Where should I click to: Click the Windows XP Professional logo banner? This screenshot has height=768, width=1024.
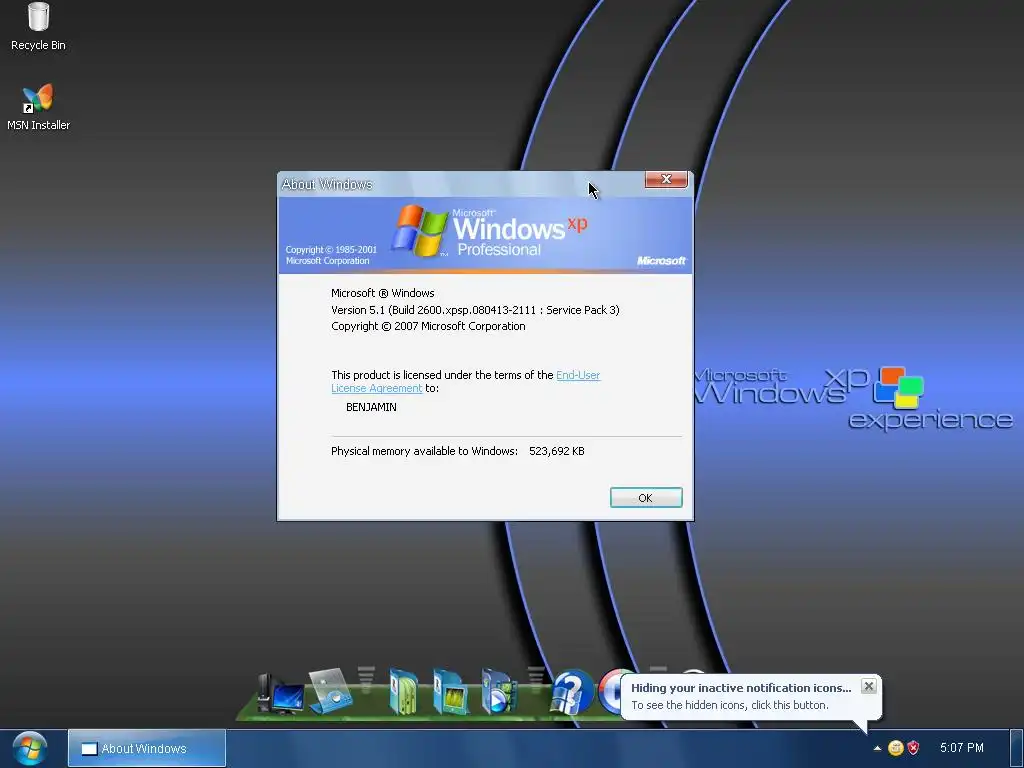[485, 235]
